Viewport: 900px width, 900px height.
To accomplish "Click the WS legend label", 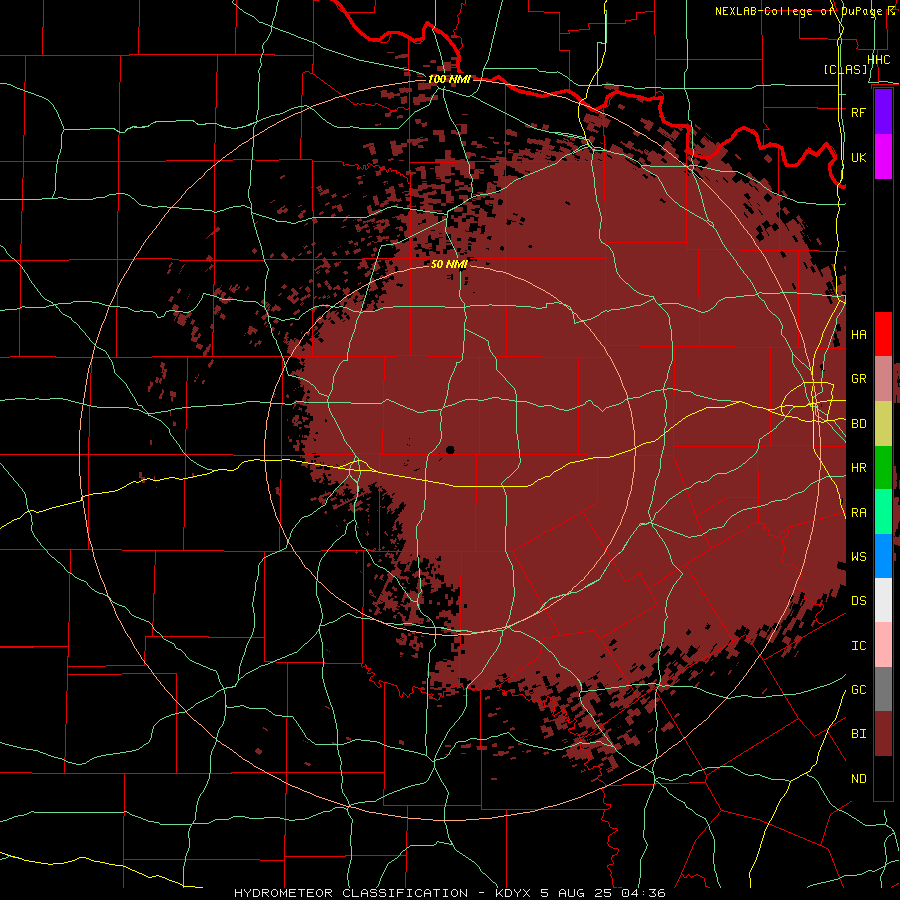I will tap(858, 557).
